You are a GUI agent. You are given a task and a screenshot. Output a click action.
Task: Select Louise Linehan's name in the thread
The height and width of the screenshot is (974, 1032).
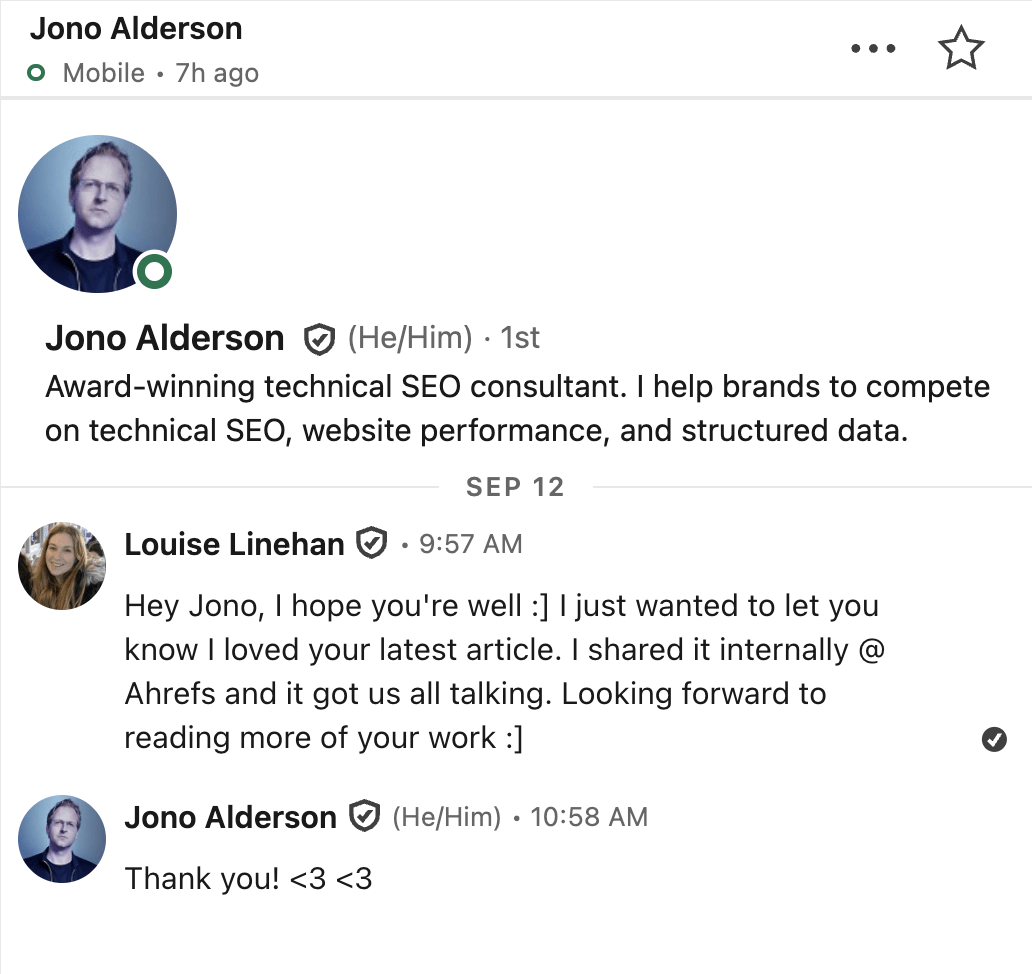click(x=233, y=544)
